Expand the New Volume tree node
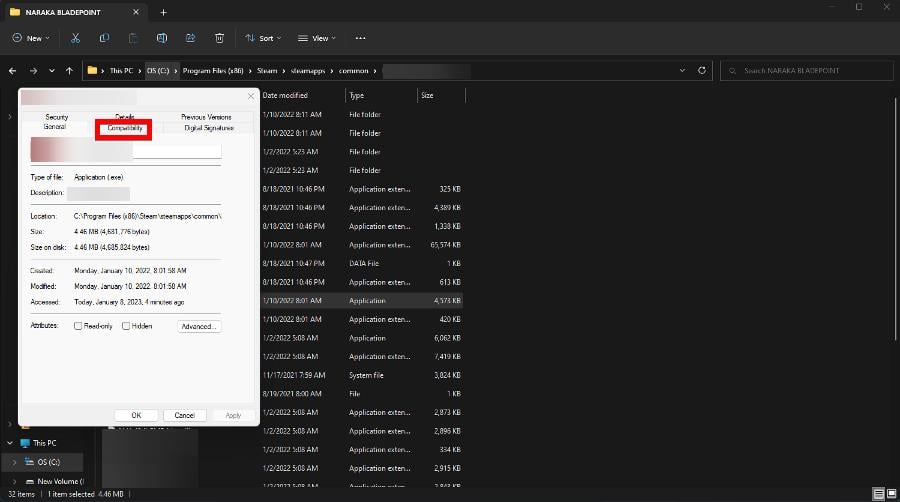 tap(14, 481)
